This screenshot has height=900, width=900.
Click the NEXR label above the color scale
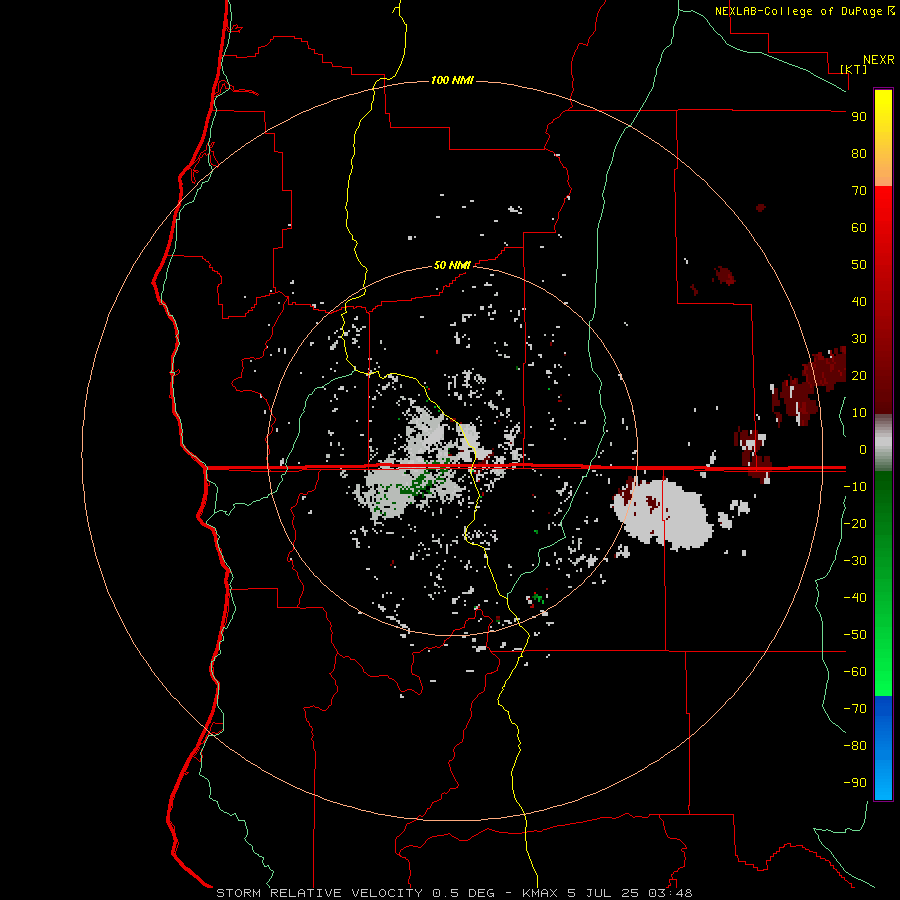click(879, 60)
